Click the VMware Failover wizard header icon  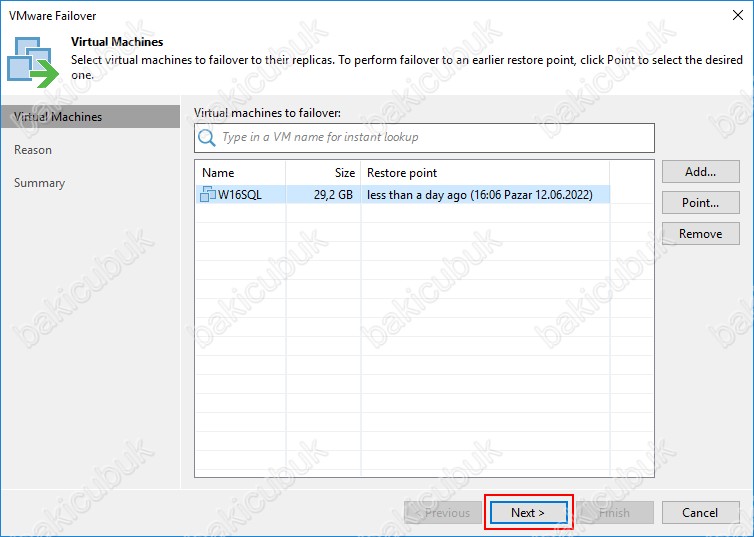pyautogui.click(x=33, y=62)
